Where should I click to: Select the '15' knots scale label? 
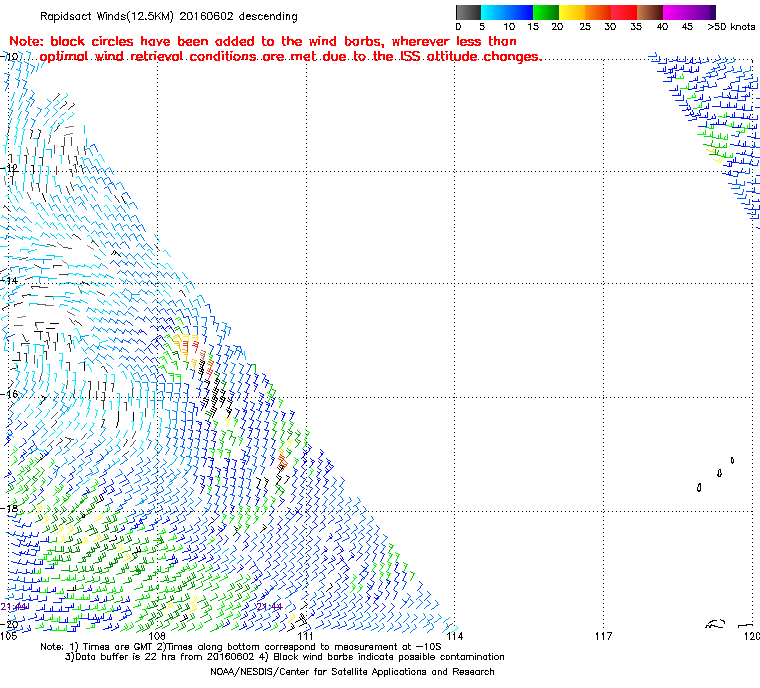point(533,27)
